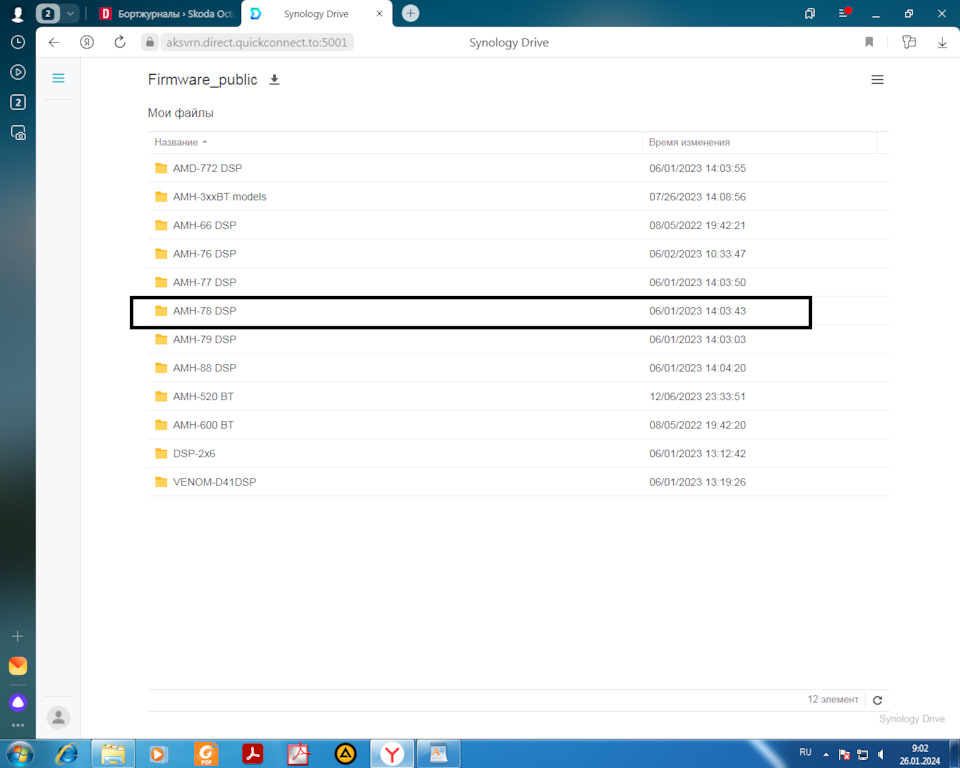Open the taskbar clock and date
This screenshot has height=768, width=960.
coord(920,755)
